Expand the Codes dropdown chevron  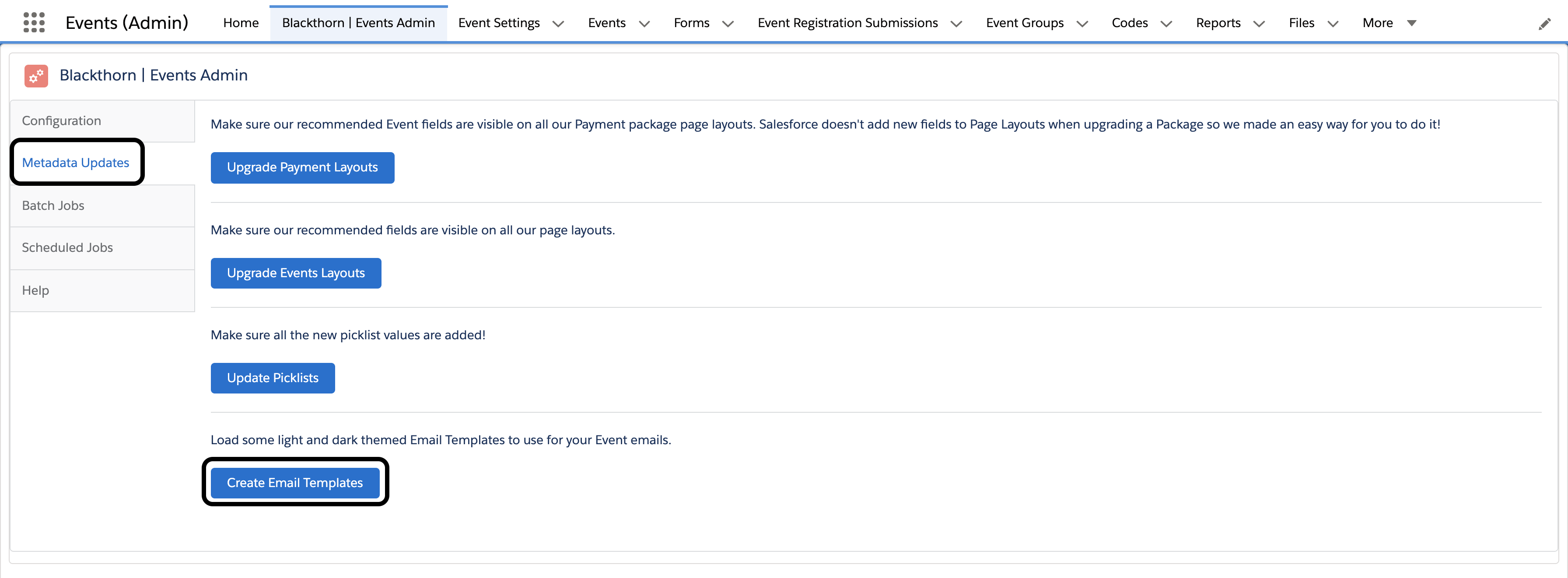click(1165, 24)
